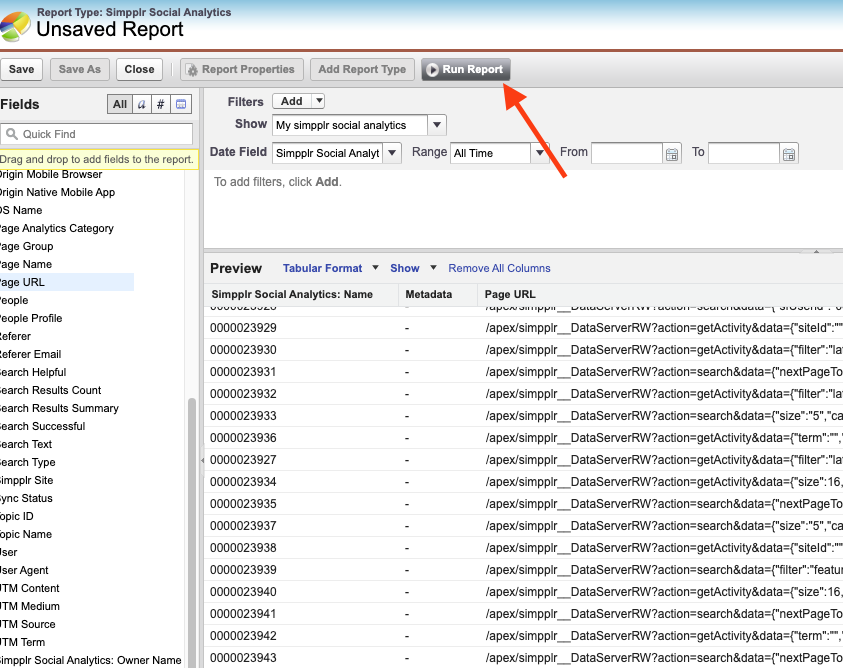Click Page URL cell for row 0000023940
Image resolution: width=843 pixels, height=668 pixels.
tap(664, 592)
